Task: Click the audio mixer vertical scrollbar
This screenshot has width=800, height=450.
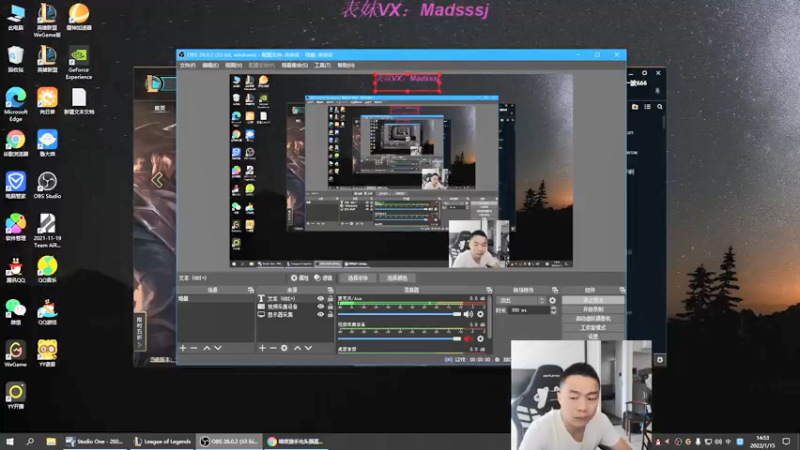Action: tap(489, 317)
